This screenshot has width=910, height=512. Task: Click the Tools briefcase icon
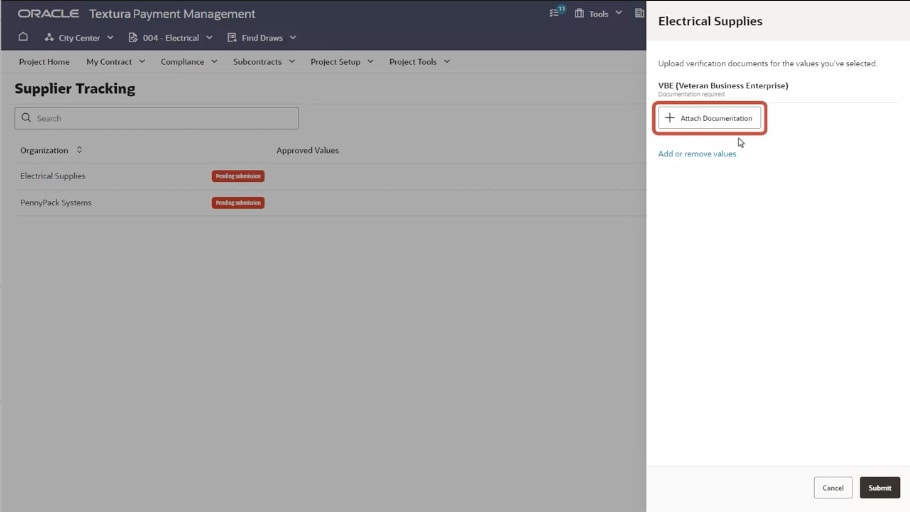pyautogui.click(x=579, y=13)
